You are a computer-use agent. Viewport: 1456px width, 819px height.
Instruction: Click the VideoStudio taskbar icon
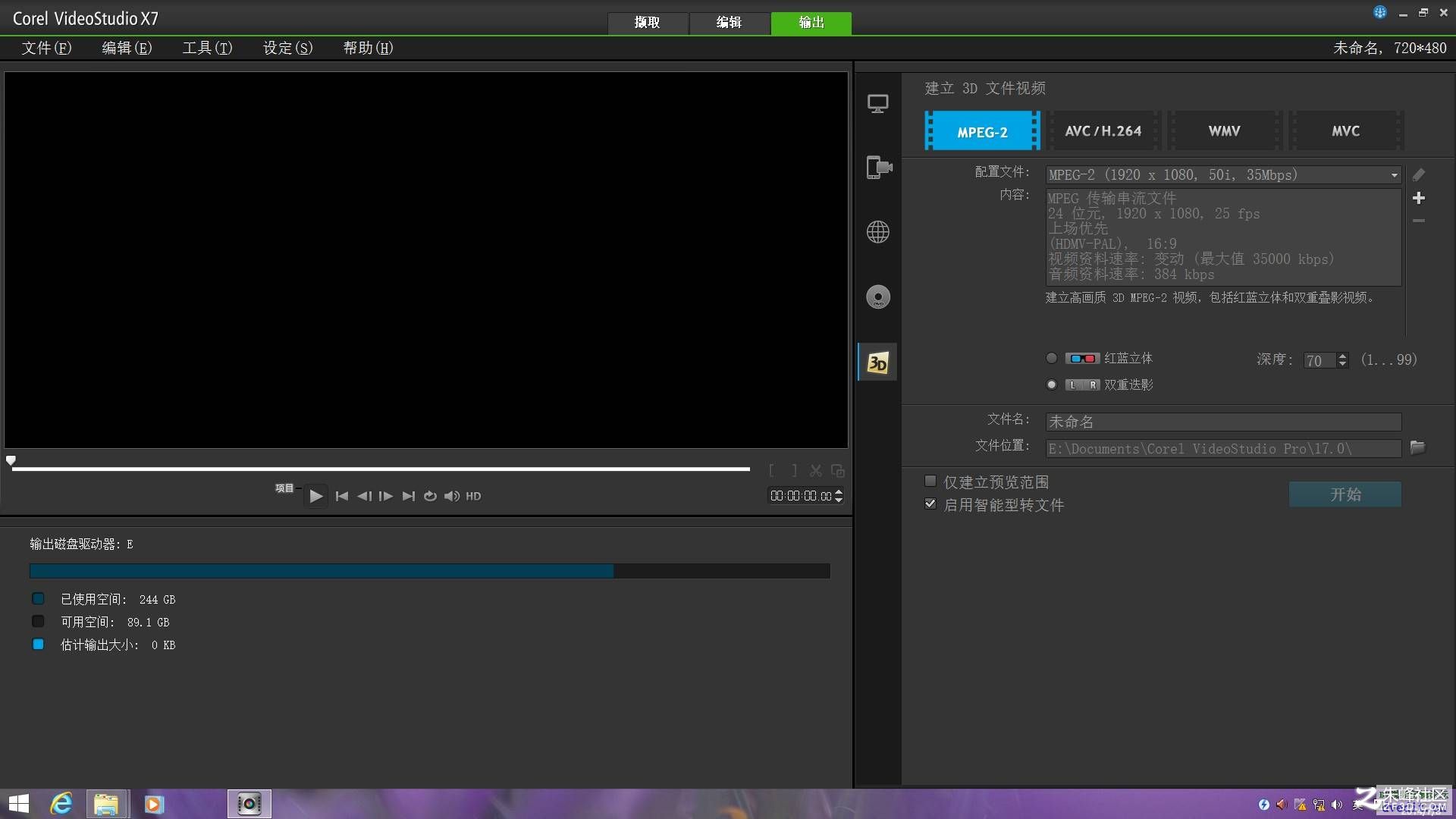tap(249, 804)
